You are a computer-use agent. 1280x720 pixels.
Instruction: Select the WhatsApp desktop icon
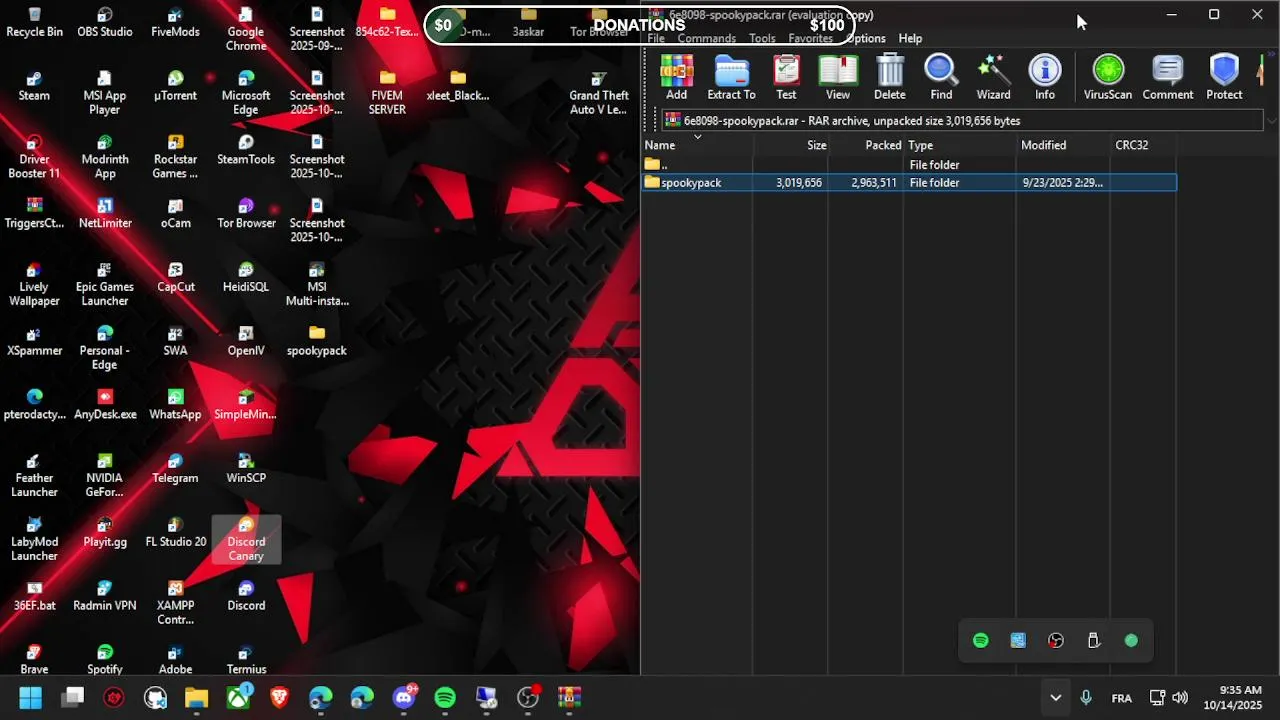click(175, 404)
